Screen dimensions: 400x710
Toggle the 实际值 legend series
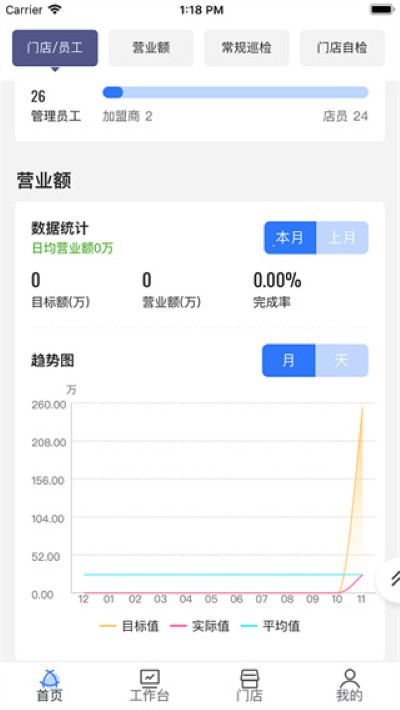click(x=200, y=626)
